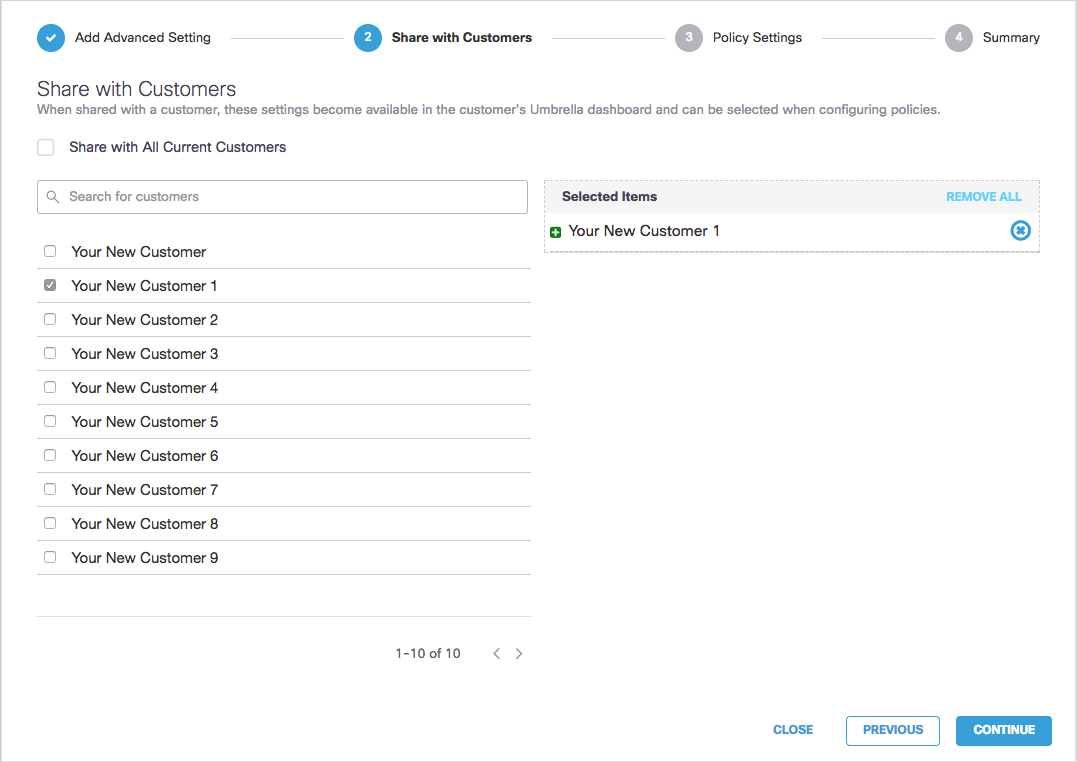The width and height of the screenshot is (1077, 762).
Task: Click the Add Advanced Setting step label
Action: pos(142,38)
